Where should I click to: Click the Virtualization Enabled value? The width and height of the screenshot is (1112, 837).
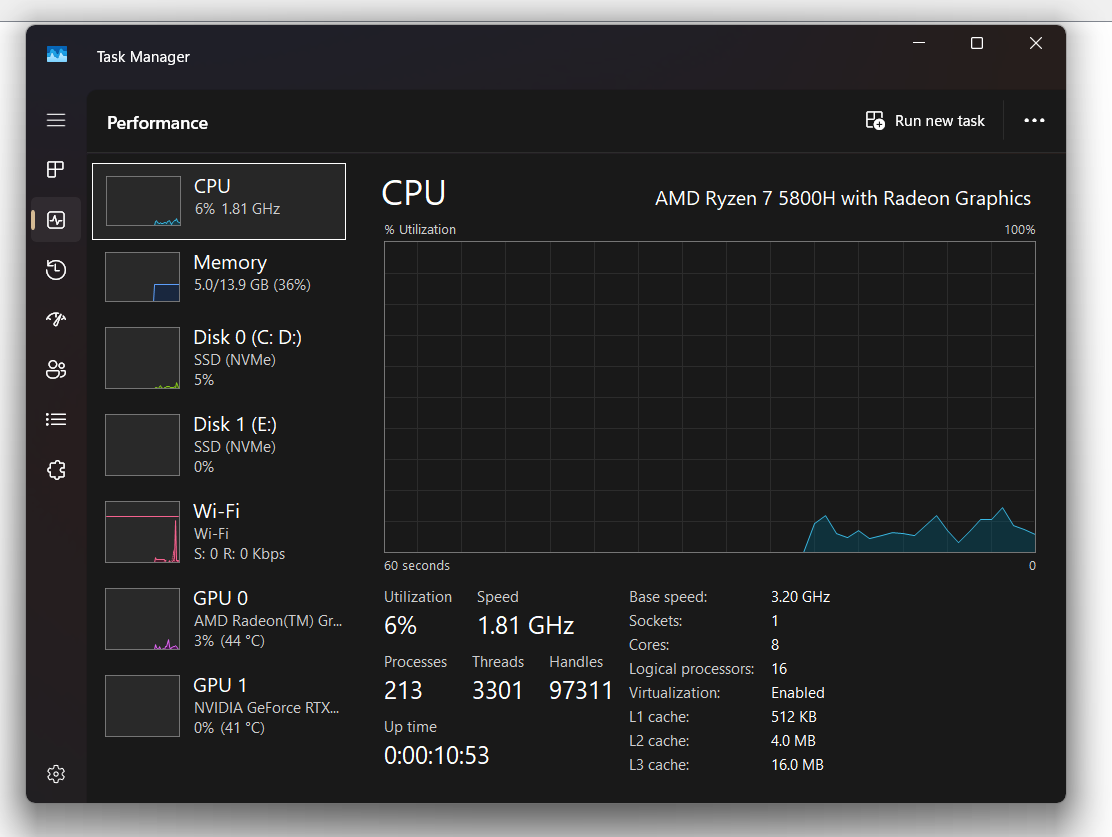798,693
